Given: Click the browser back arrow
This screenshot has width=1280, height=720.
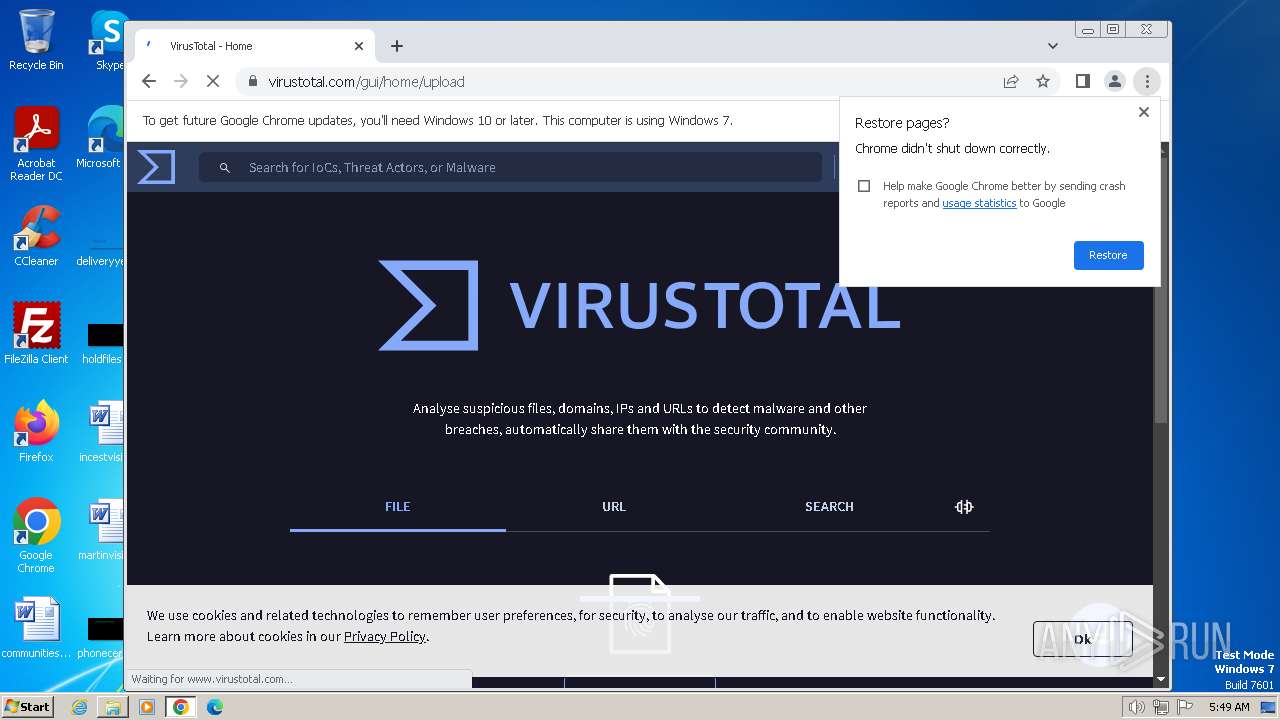Looking at the screenshot, I should (x=149, y=82).
